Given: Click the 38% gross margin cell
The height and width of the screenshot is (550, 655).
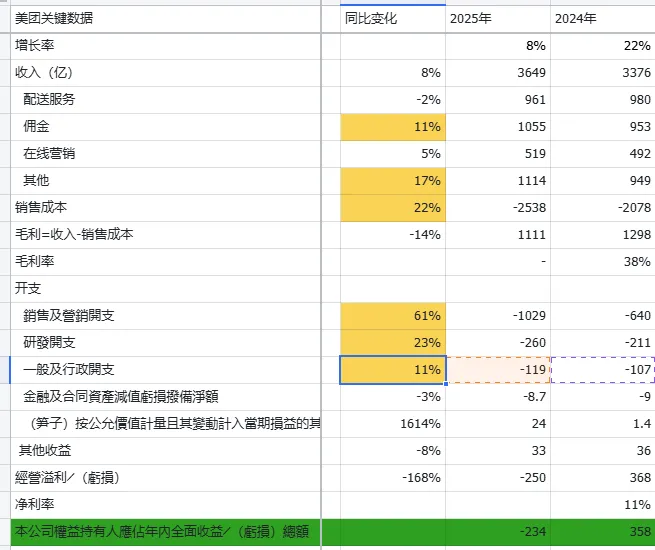Looking at the screenshot, I should click(603, 262).
